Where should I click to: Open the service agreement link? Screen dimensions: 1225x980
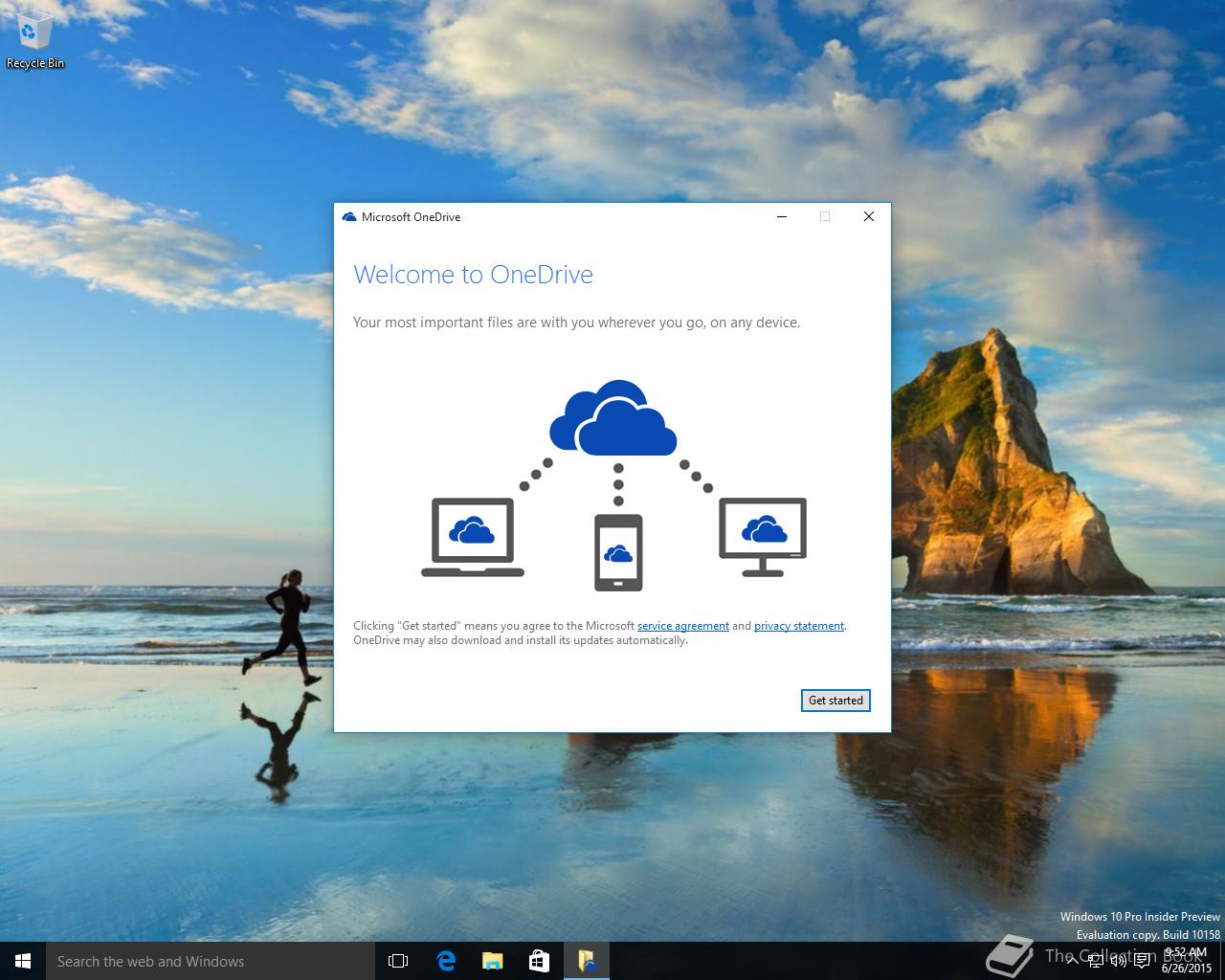pos(683,626)
